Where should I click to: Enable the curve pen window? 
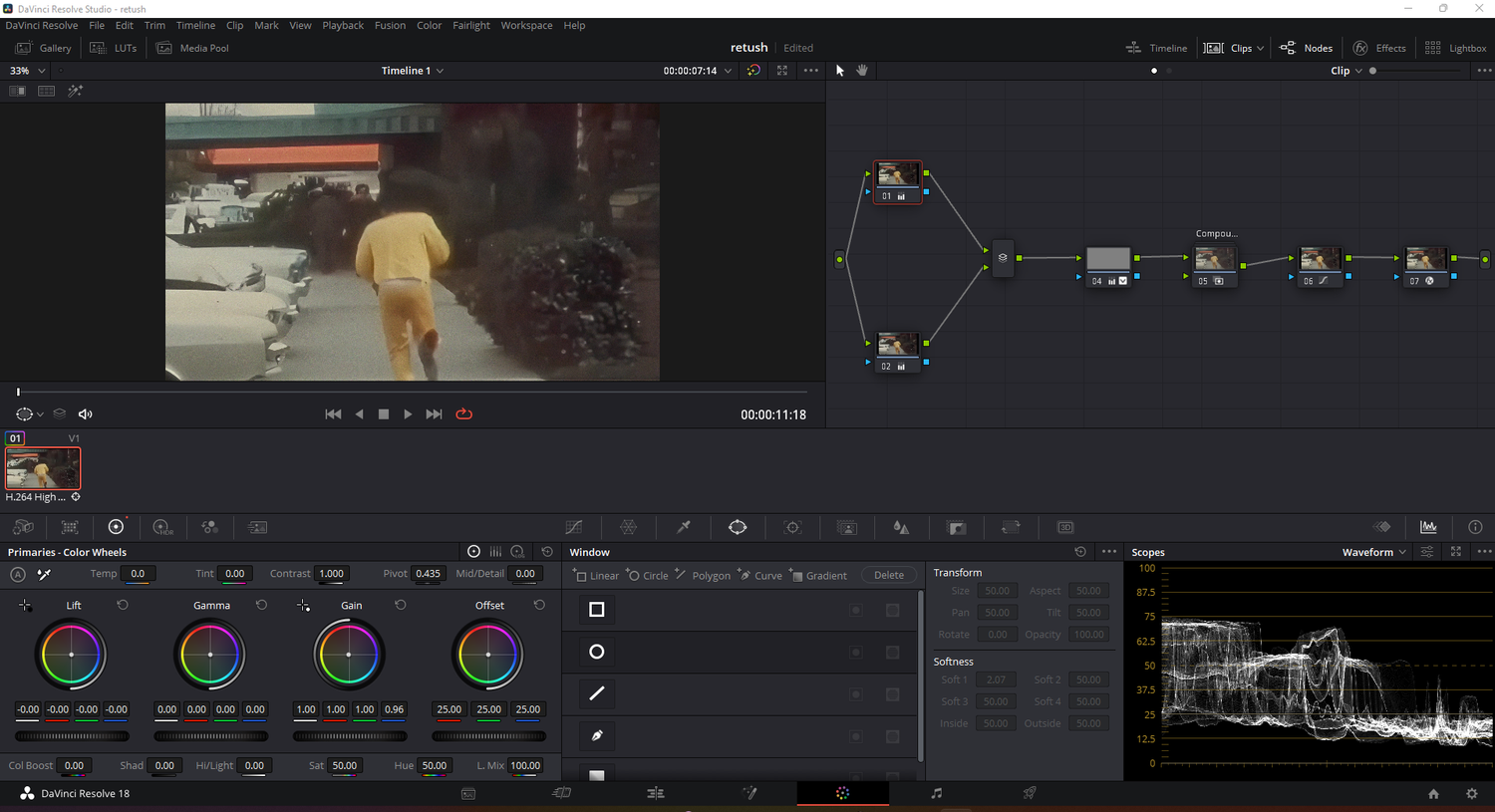click(597, 735)
